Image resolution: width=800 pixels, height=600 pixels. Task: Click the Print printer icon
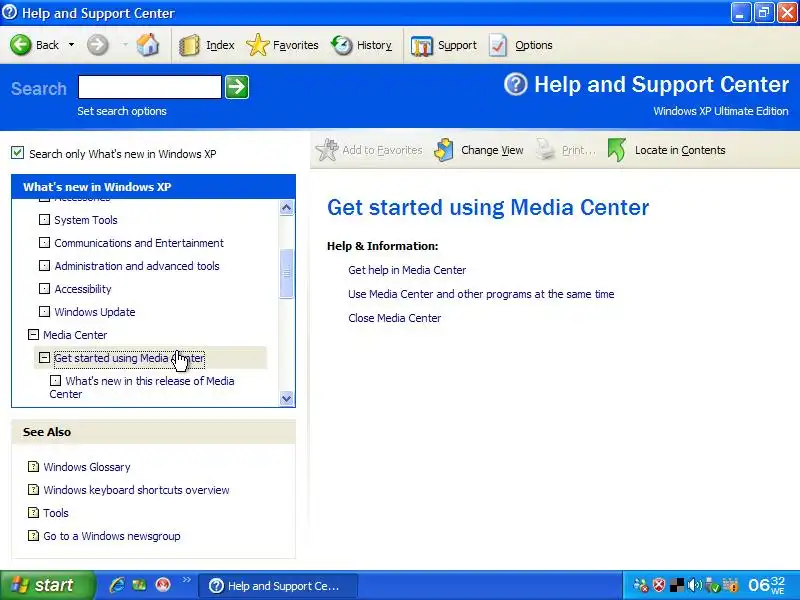pyautogui.click(x=545, y=150)
